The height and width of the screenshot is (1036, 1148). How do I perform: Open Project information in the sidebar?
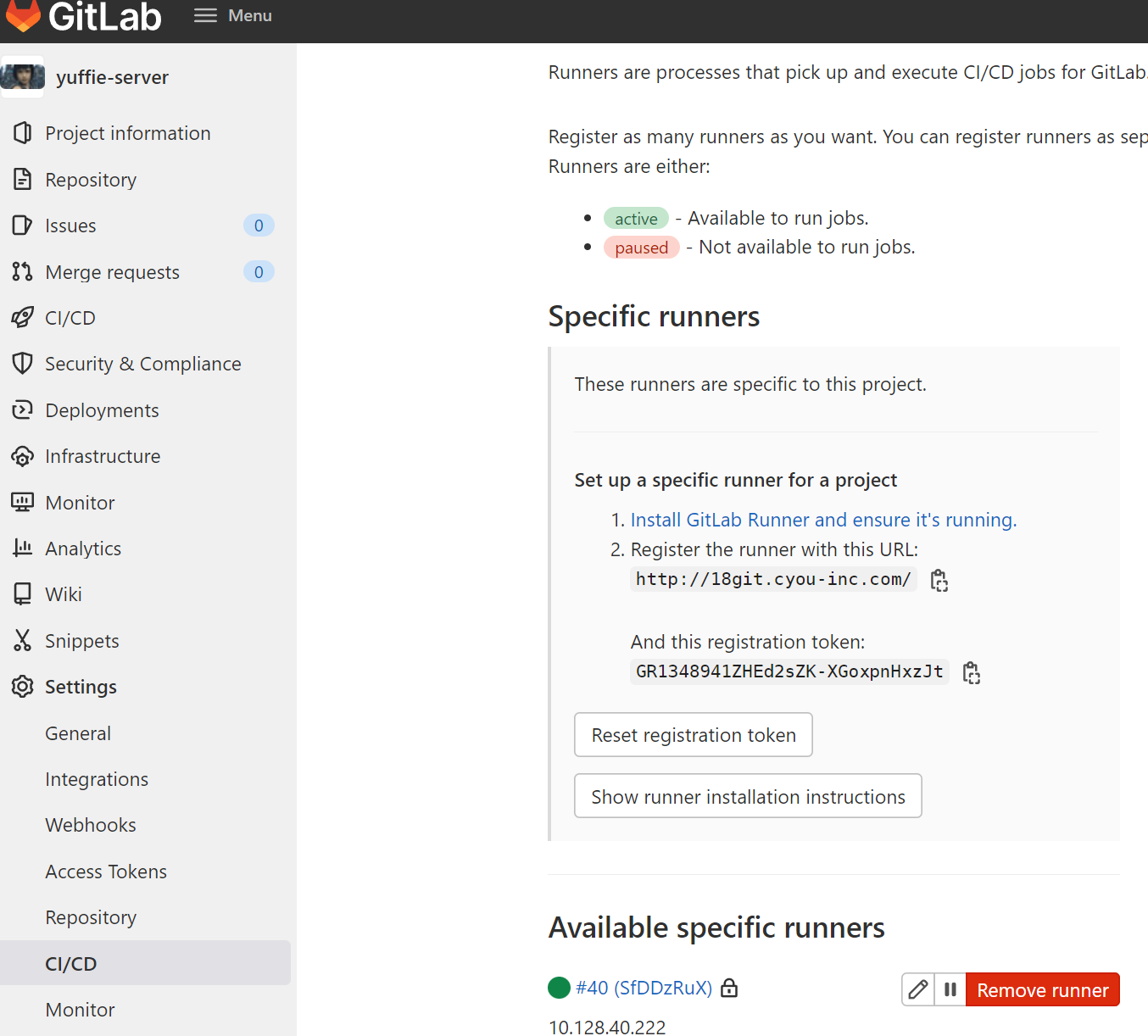click(x=128, y=133)
